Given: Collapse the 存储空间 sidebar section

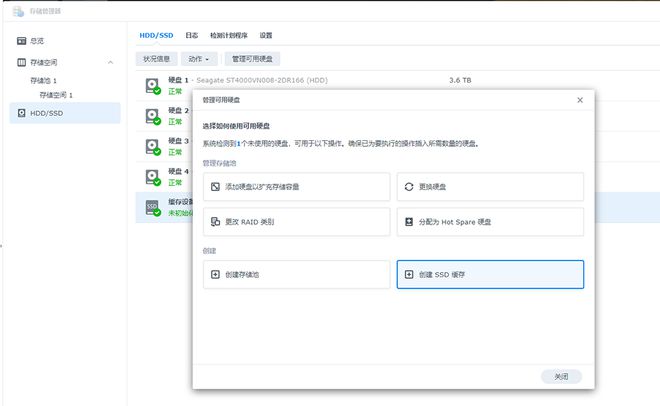Looking at the screenshot, I should 110,63.
